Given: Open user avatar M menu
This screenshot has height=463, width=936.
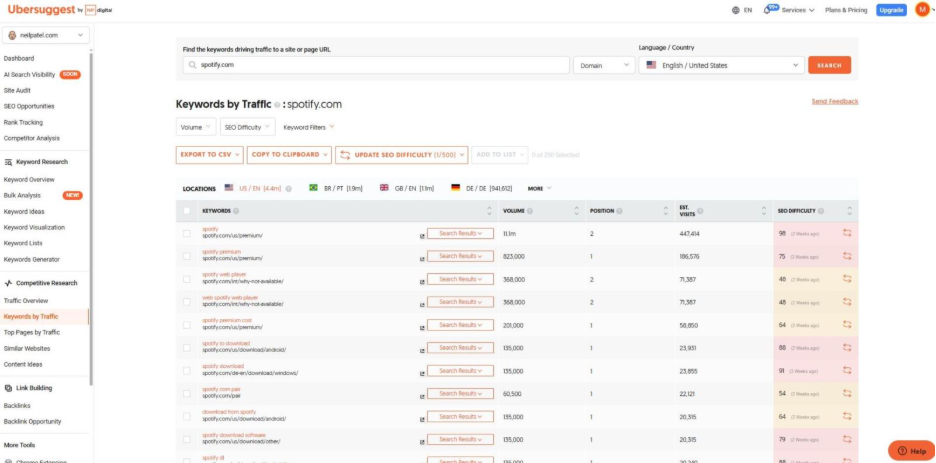Looking at the screenshot, I should pyautogui.click(x=922, y=10).
